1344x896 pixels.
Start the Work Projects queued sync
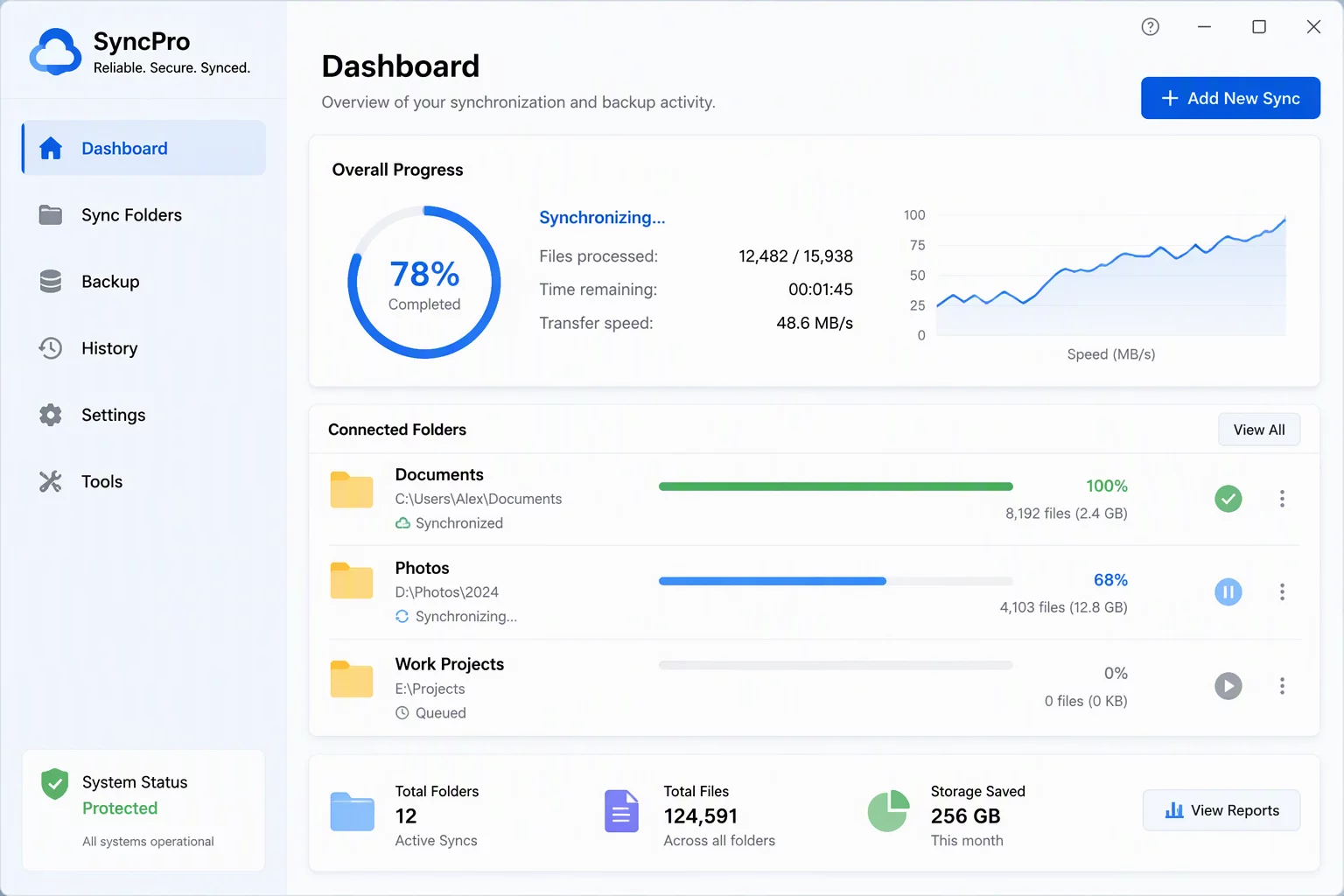pos(1228,686)
